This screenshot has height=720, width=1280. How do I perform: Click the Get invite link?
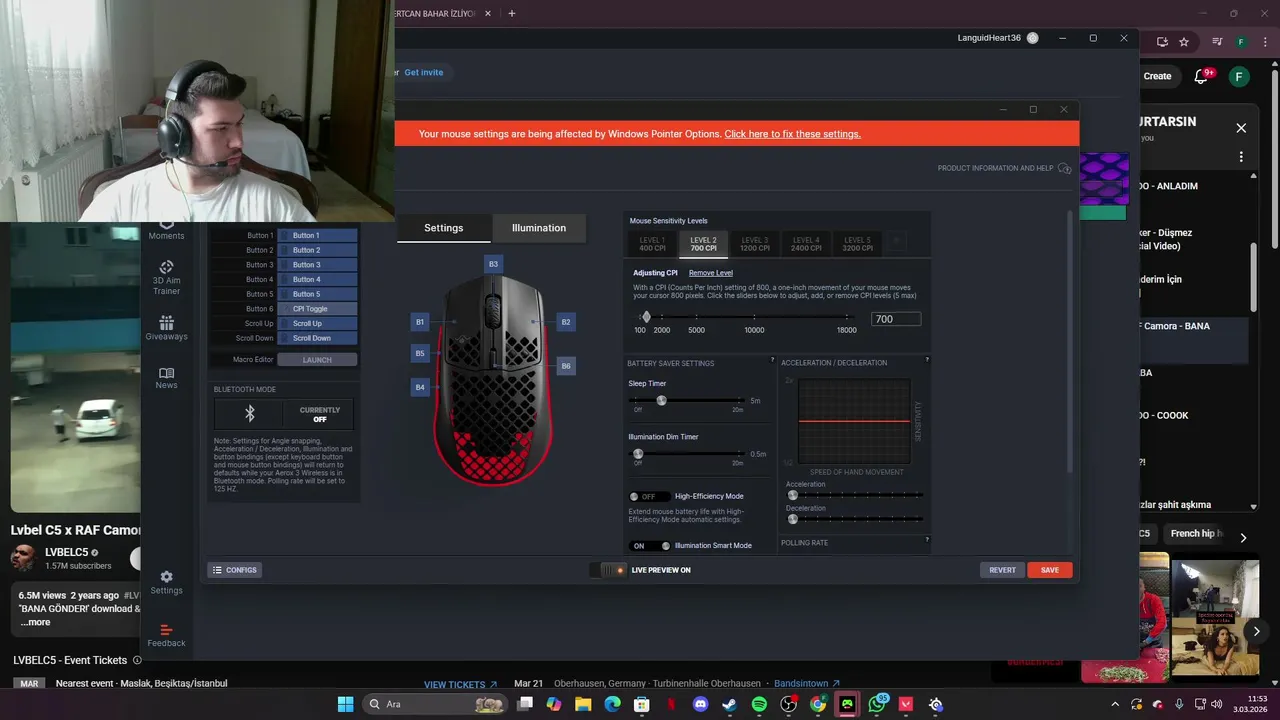tap(424, 72)
